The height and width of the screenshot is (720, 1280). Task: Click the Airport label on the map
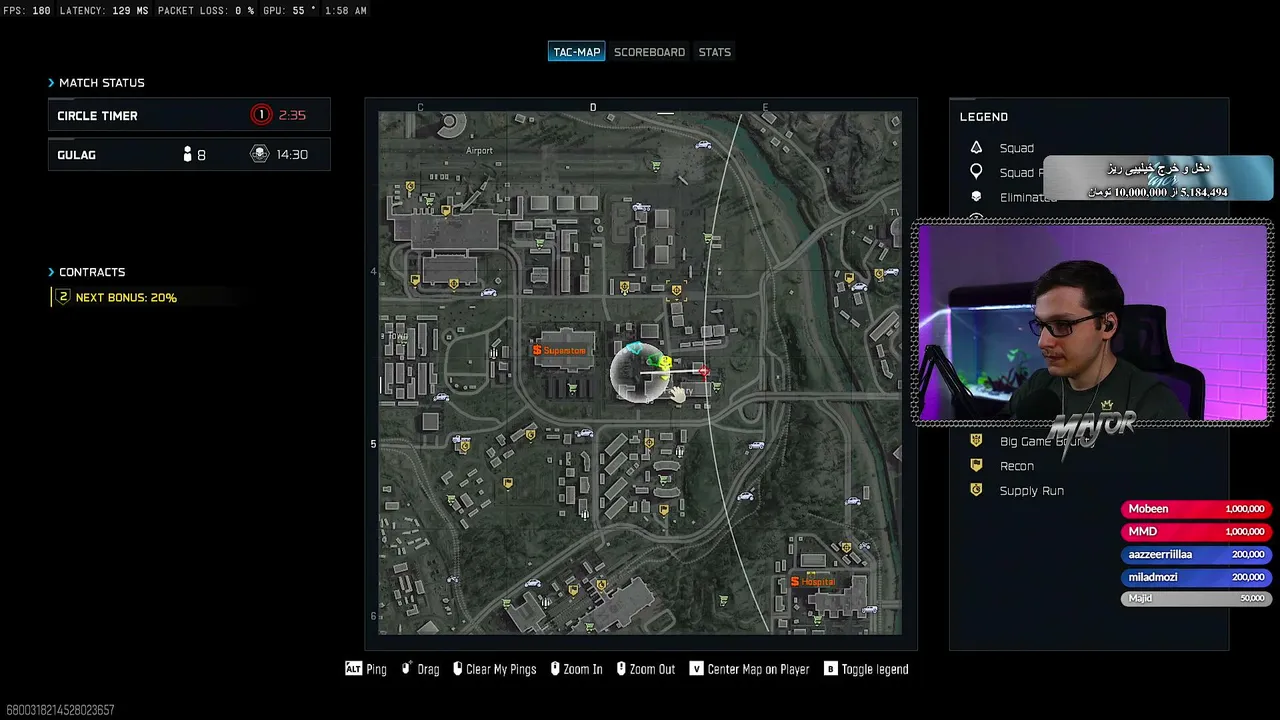click(479, 151)
